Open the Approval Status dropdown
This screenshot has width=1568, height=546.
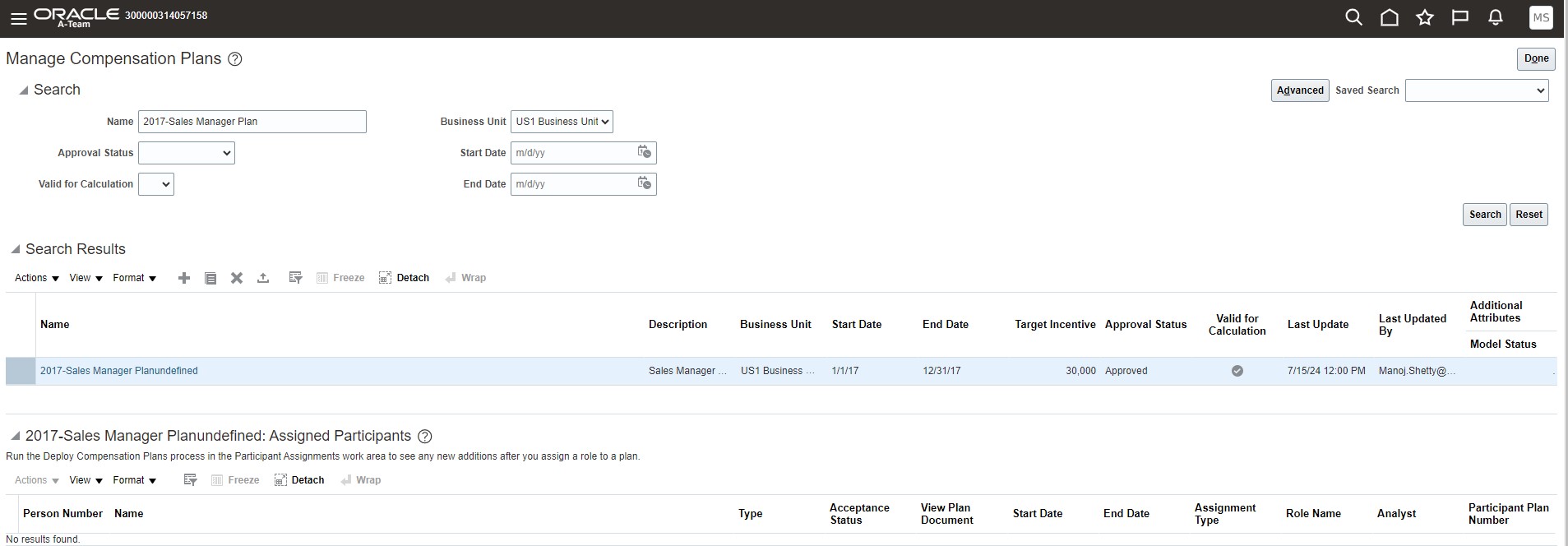pos(187,153)
